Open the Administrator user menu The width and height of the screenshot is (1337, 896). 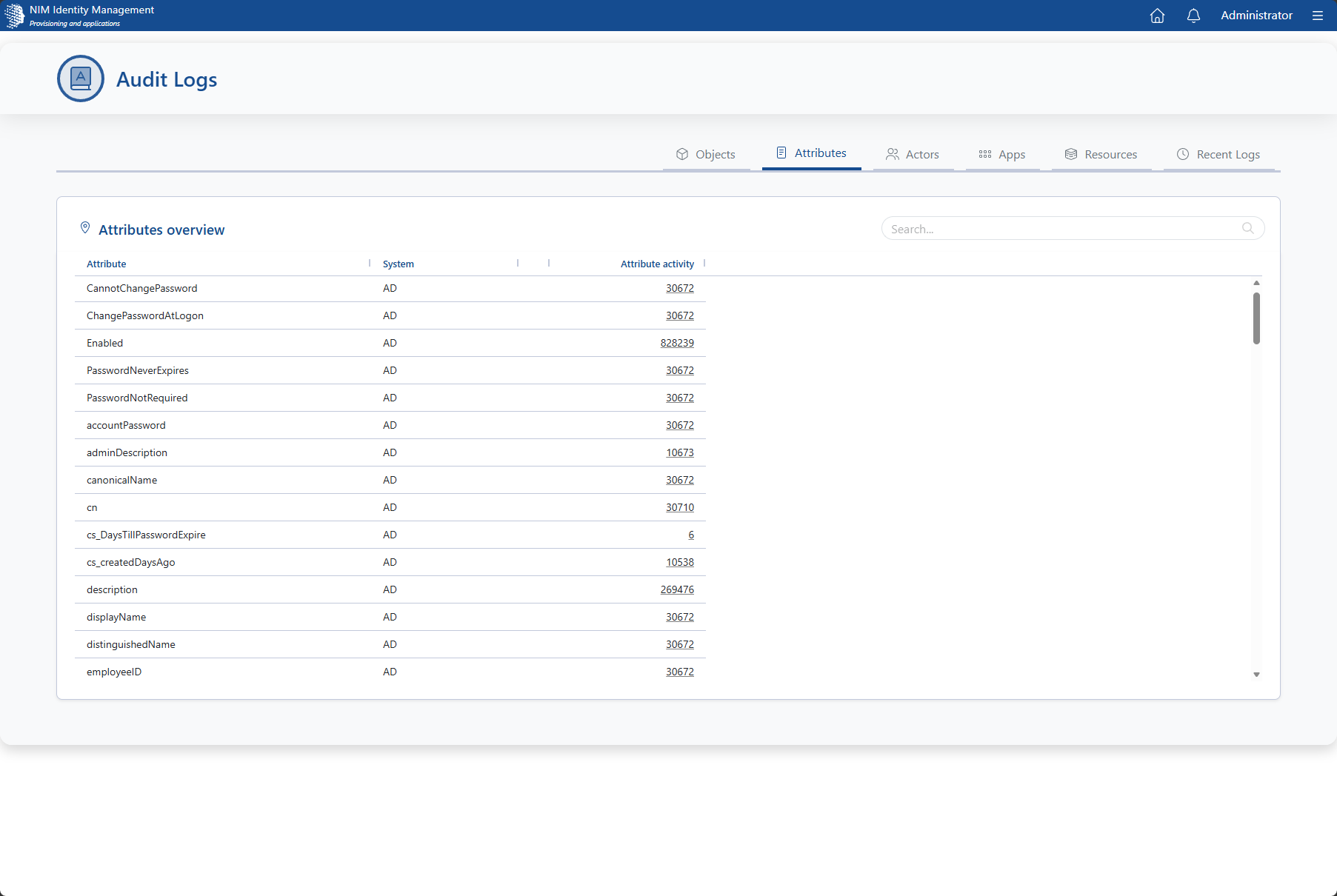(x=1256, y=16)
